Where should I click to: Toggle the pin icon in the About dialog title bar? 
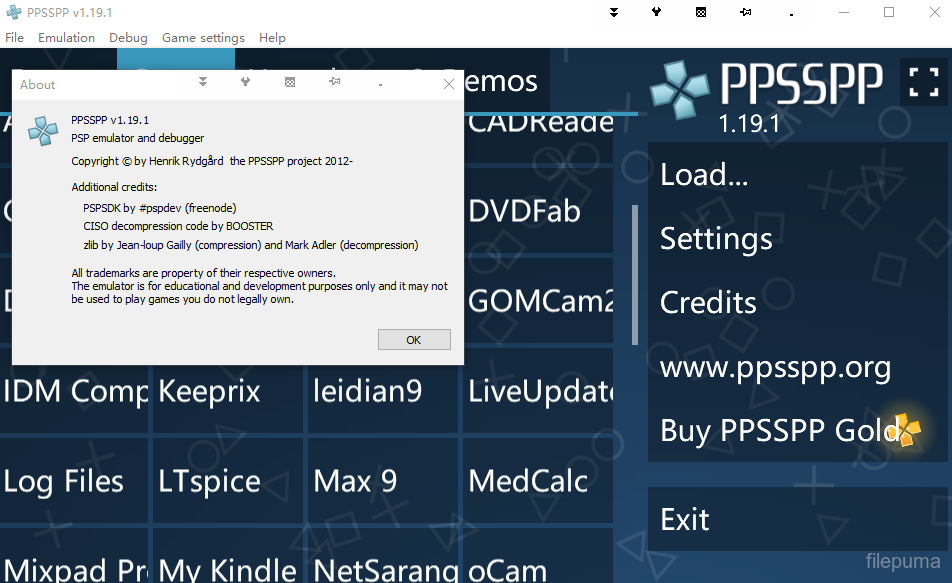click(335, 83)
